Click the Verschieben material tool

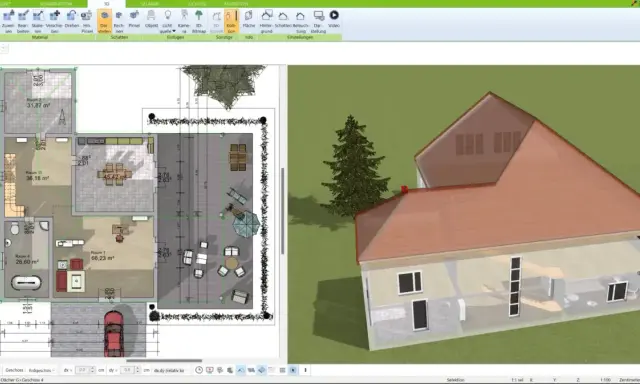coord(54,22)
